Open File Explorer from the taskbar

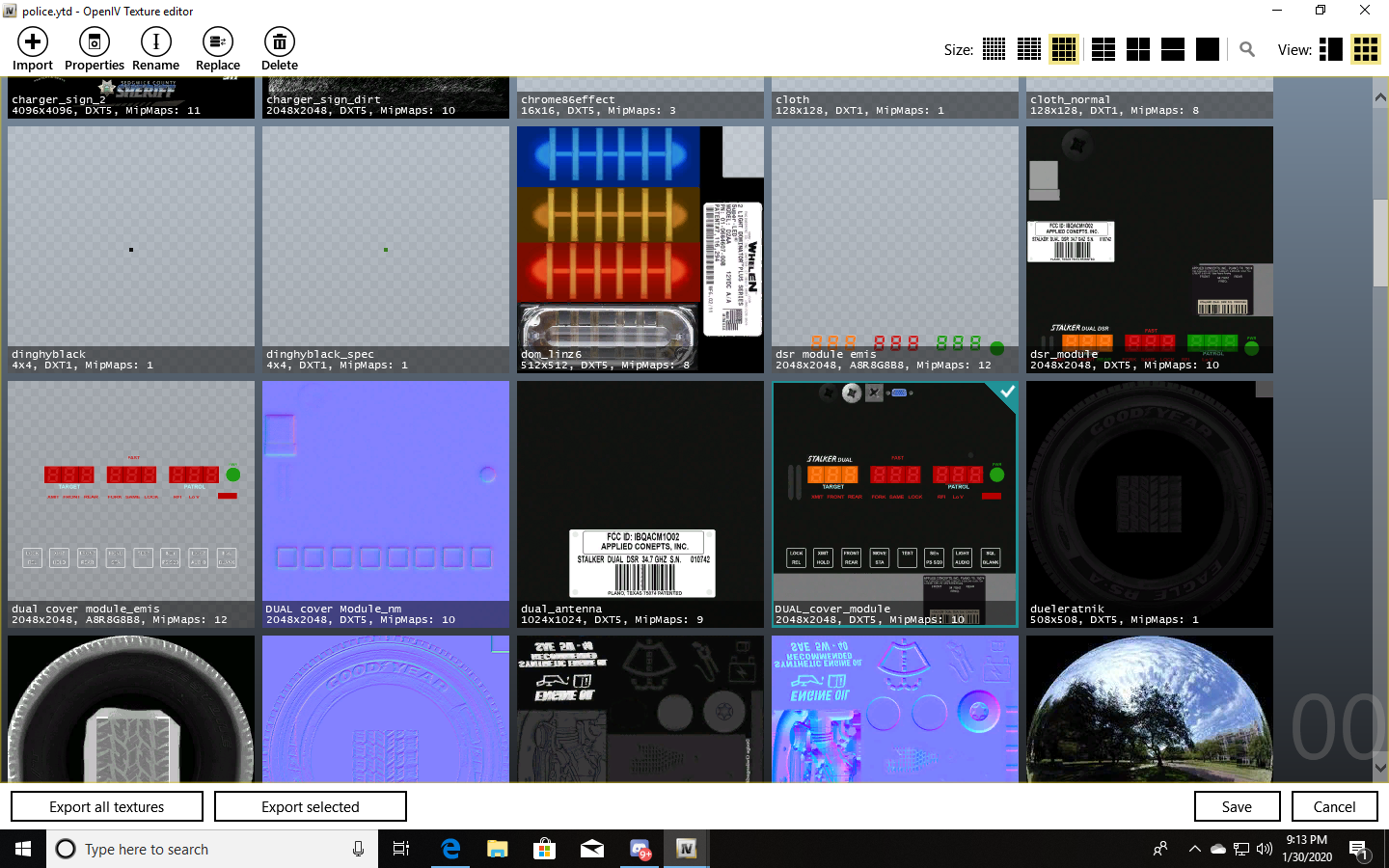(498, 849)
